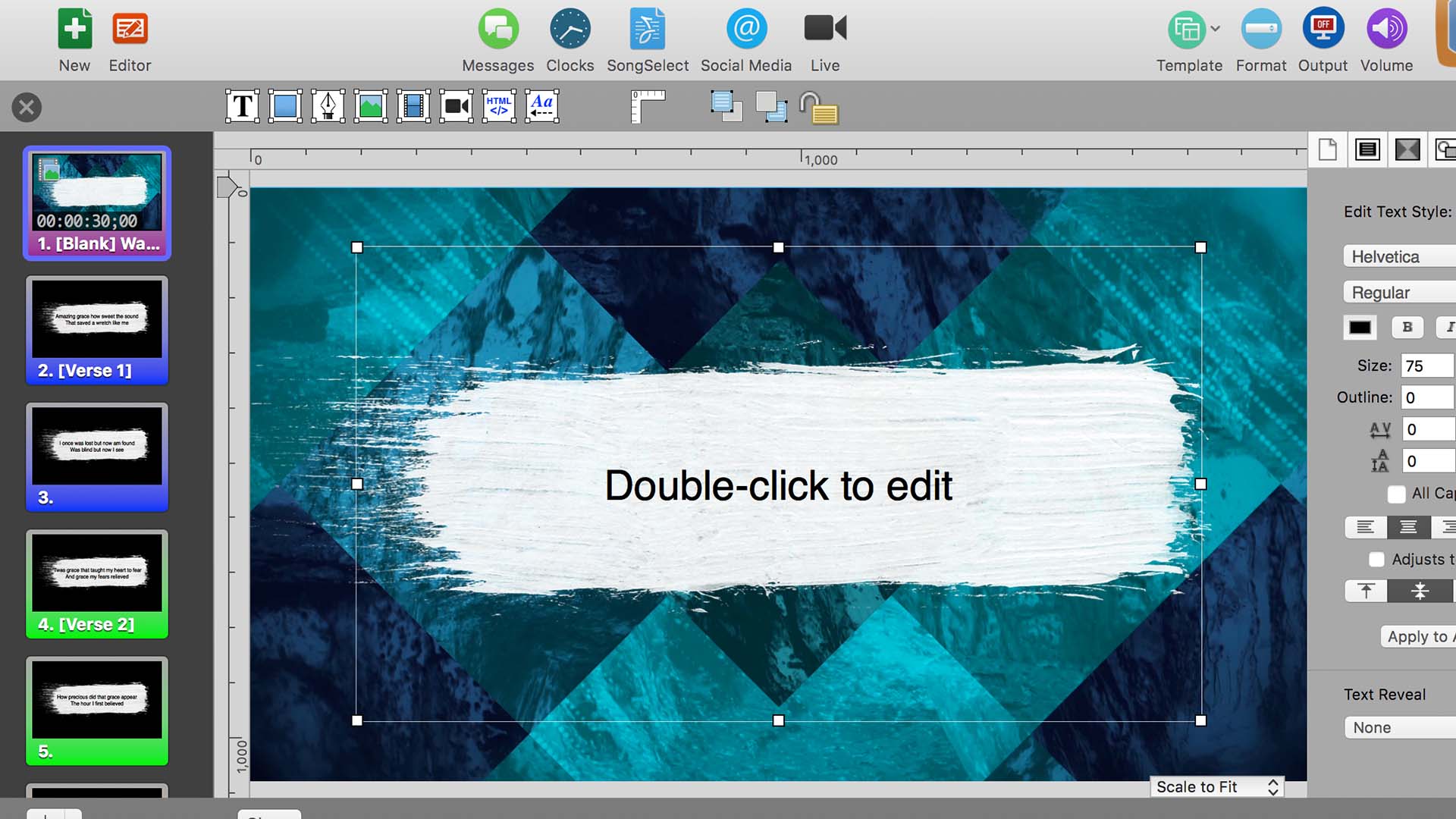
Task: Select the Shape rectangle tool
Action: point(285,106)
